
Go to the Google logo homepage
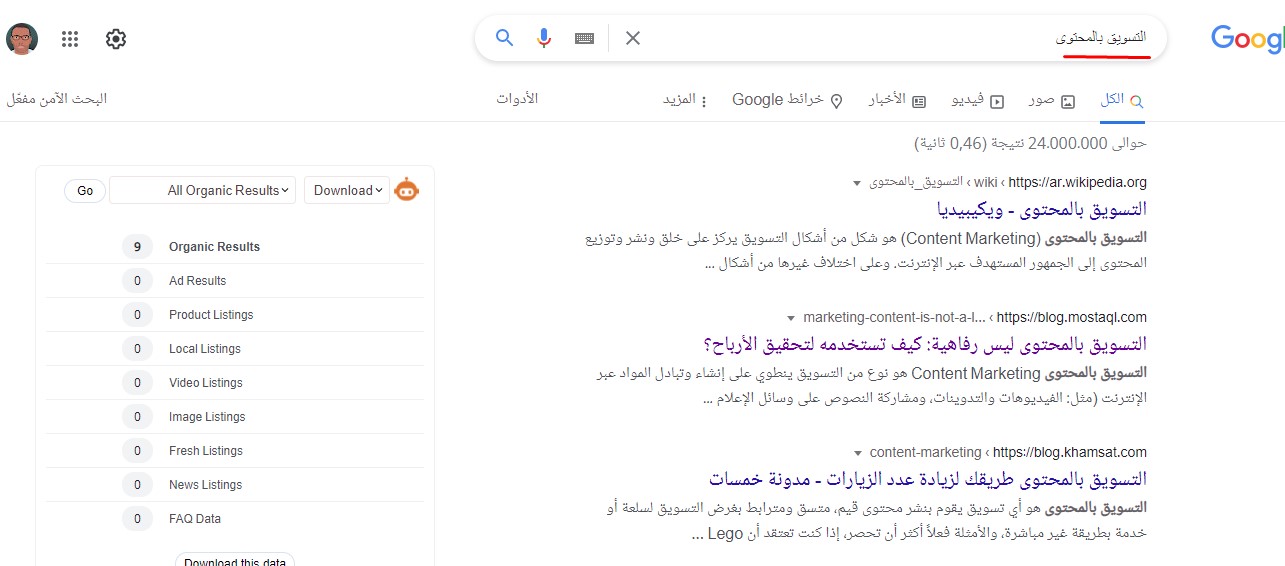click(1246, 39)
